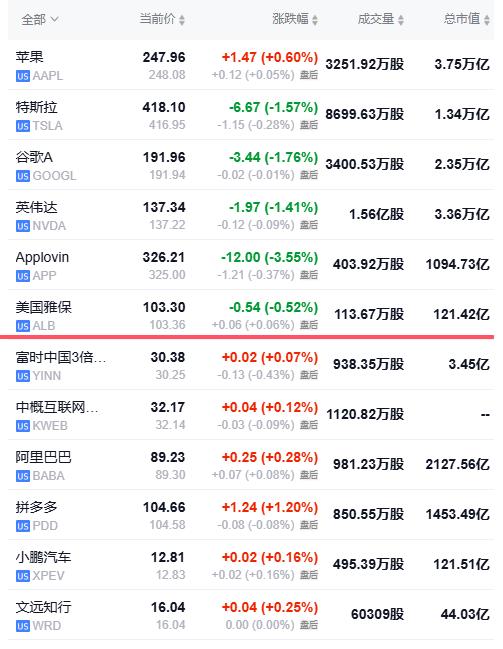Click the 盘后 tag in the NVDA row
Viewport: 503px width, 649px height.
309,225
